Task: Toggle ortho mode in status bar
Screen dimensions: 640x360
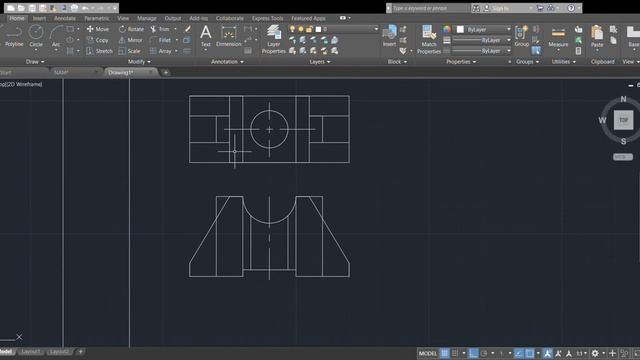Action: (x=473, y=353)
